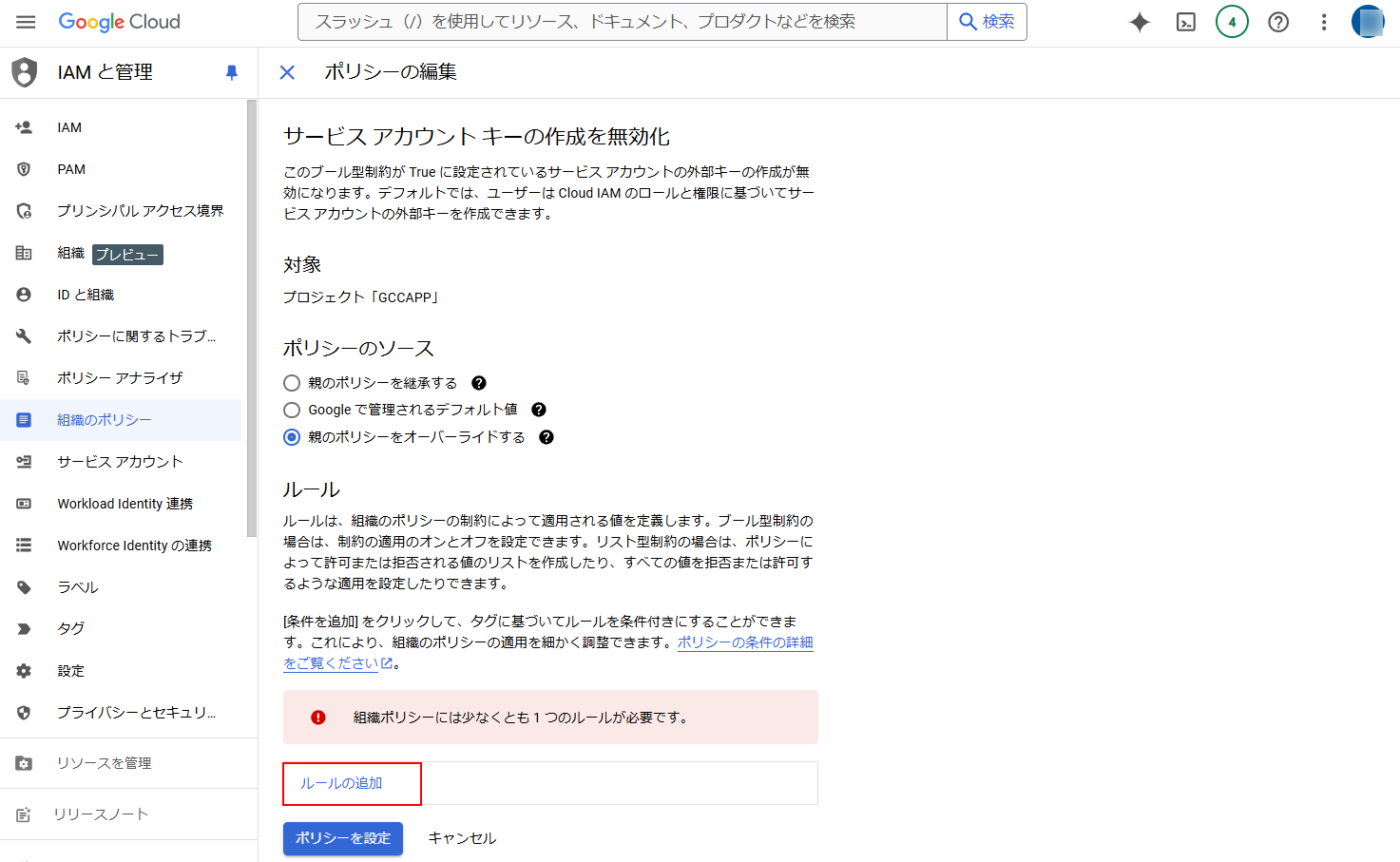1400x862 pixels.
Task: Open notifications badge showing 4
Action: tap(1232, 22)
